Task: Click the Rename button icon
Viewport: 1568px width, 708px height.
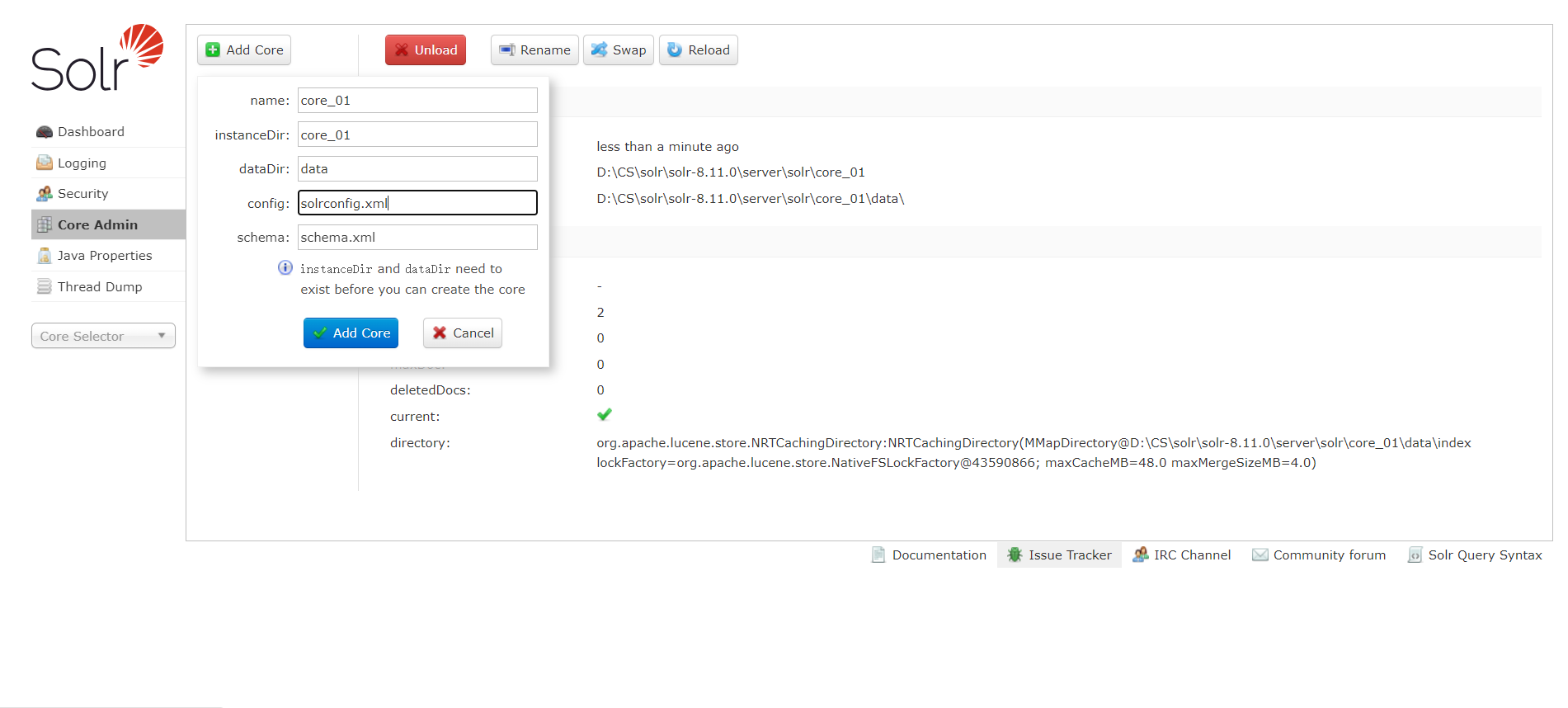Action: (x=507, y=50)
